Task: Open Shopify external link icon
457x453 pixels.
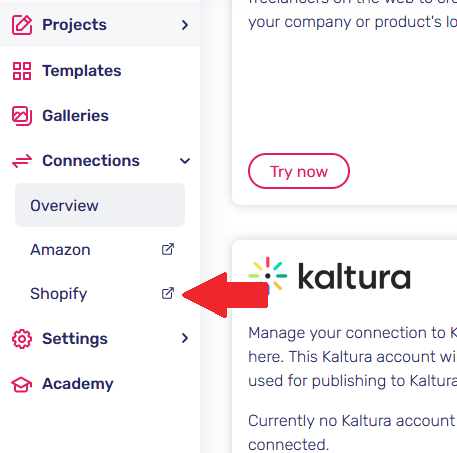Action: [x=168, y=293]
